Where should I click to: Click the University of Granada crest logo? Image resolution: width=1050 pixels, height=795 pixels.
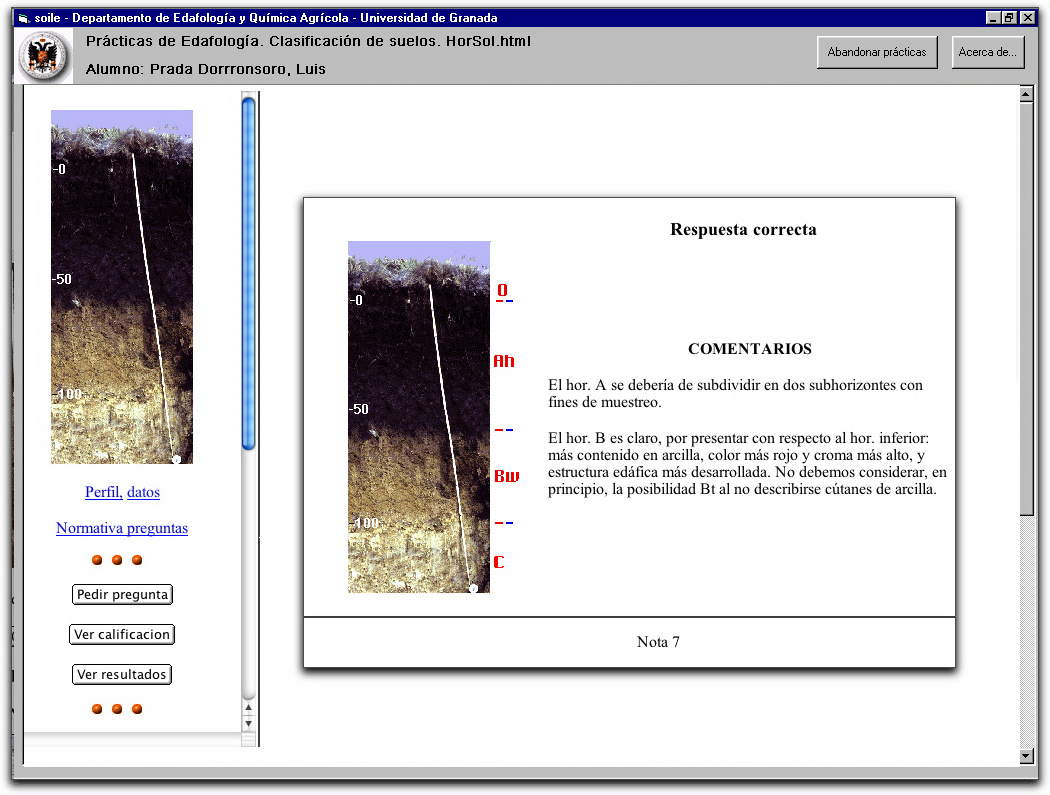click(x=44, y=56)
